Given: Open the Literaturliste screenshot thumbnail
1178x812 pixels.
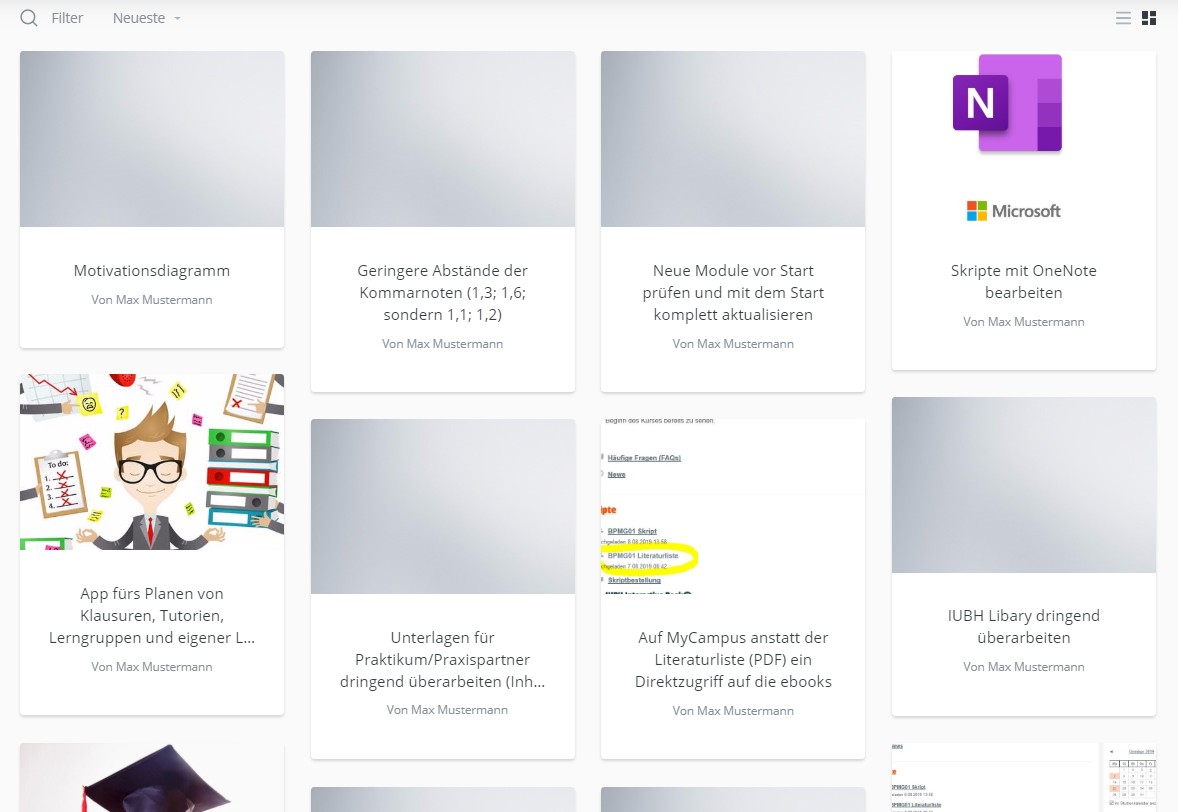Looking at the screenshot, I should 733,506.
